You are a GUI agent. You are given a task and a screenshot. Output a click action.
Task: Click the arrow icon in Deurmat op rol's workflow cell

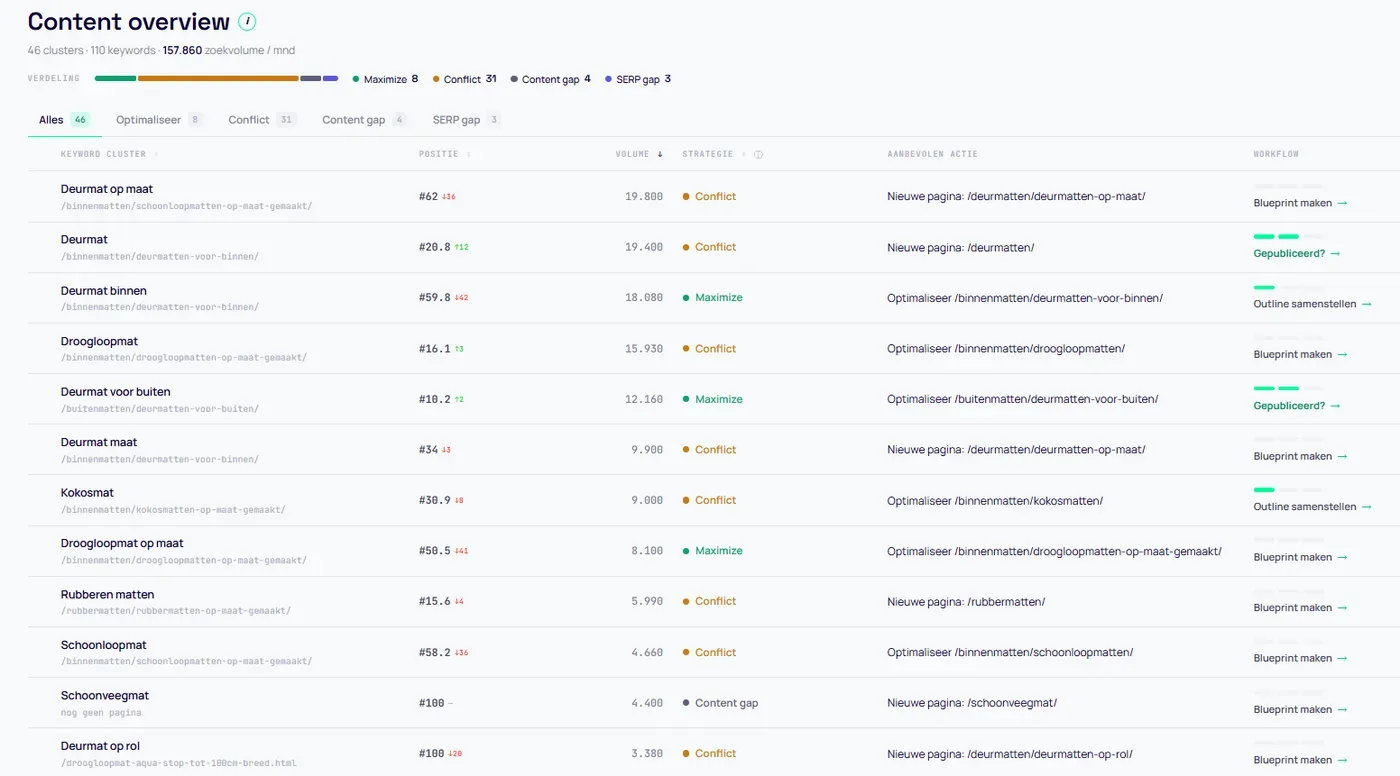[x=1342, y=760]
